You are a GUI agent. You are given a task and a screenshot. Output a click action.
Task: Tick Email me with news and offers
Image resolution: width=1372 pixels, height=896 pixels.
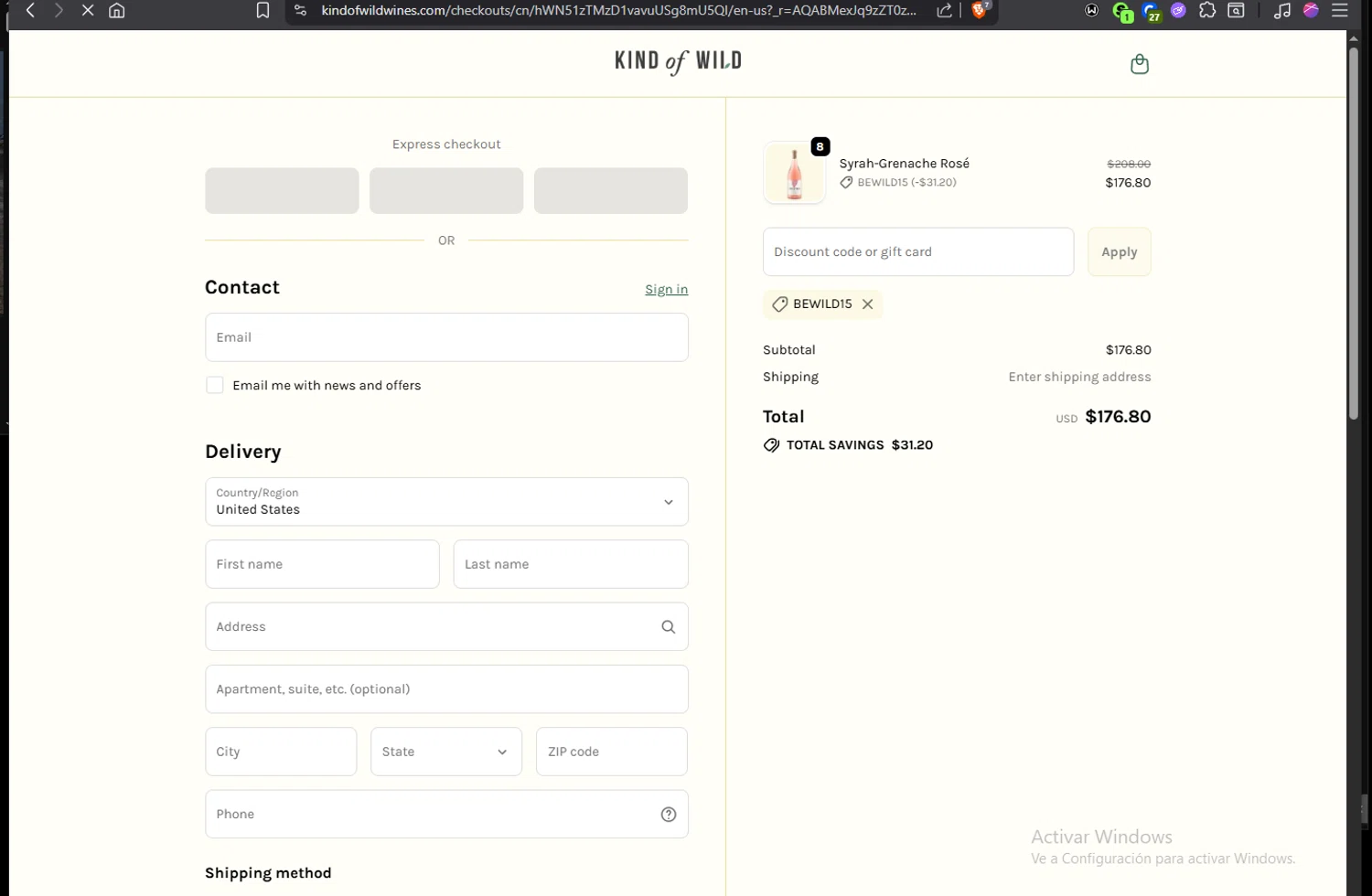[x=215, y=385]
